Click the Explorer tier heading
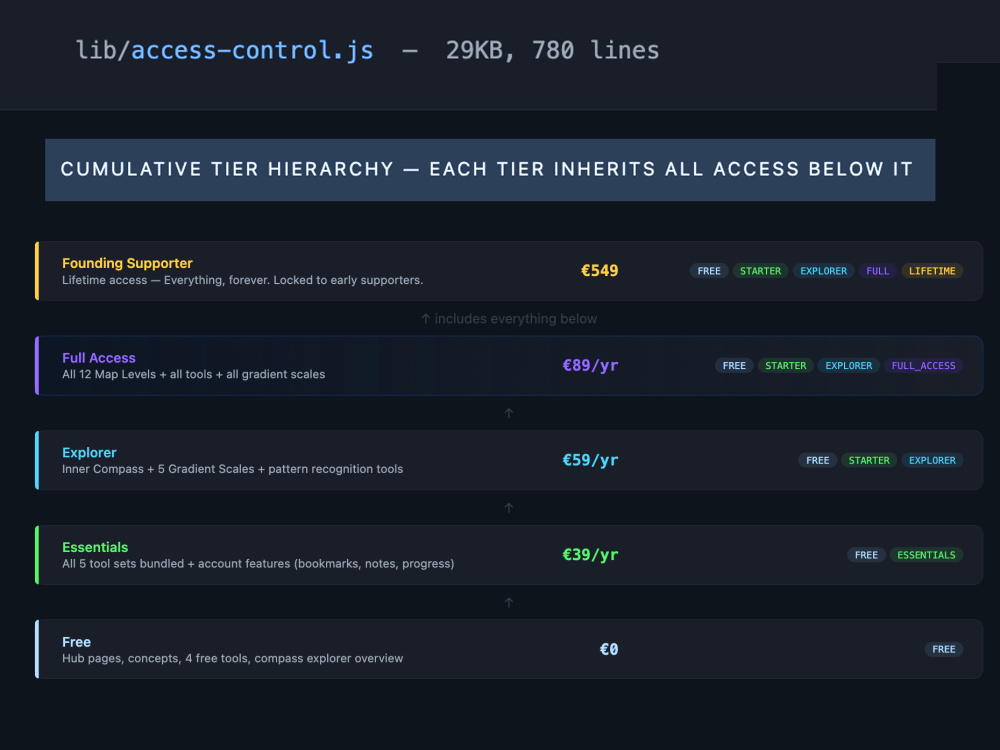 (x=89, y=453)
